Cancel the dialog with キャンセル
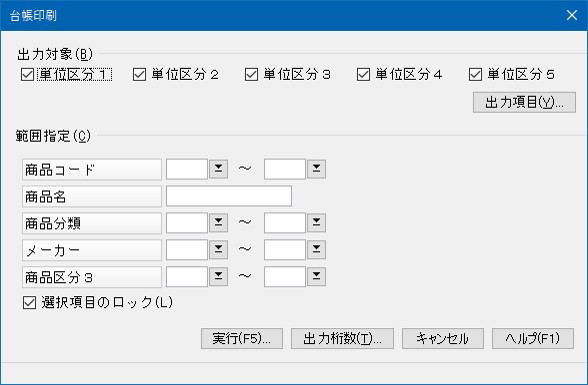This screenshot has height=385, width=588. 443,339
